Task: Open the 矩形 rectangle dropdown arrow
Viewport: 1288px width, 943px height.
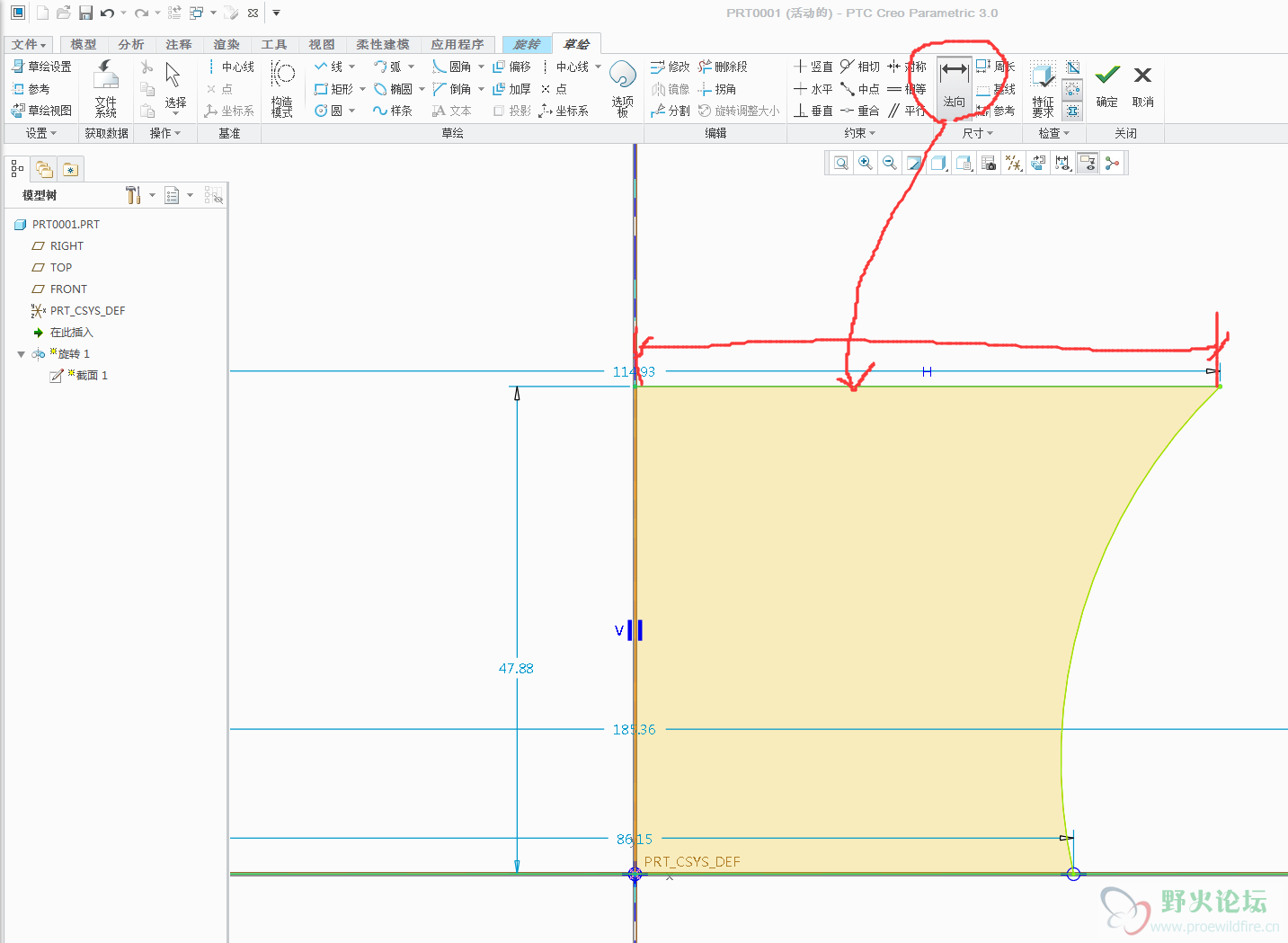Action: tap(362, 89)
